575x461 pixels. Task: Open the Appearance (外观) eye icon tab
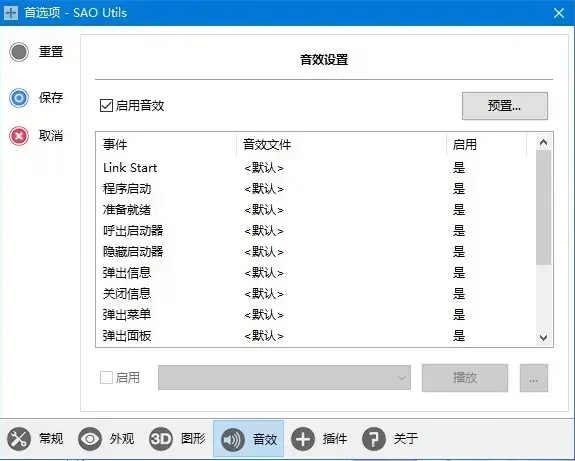[x=90, y=439]
